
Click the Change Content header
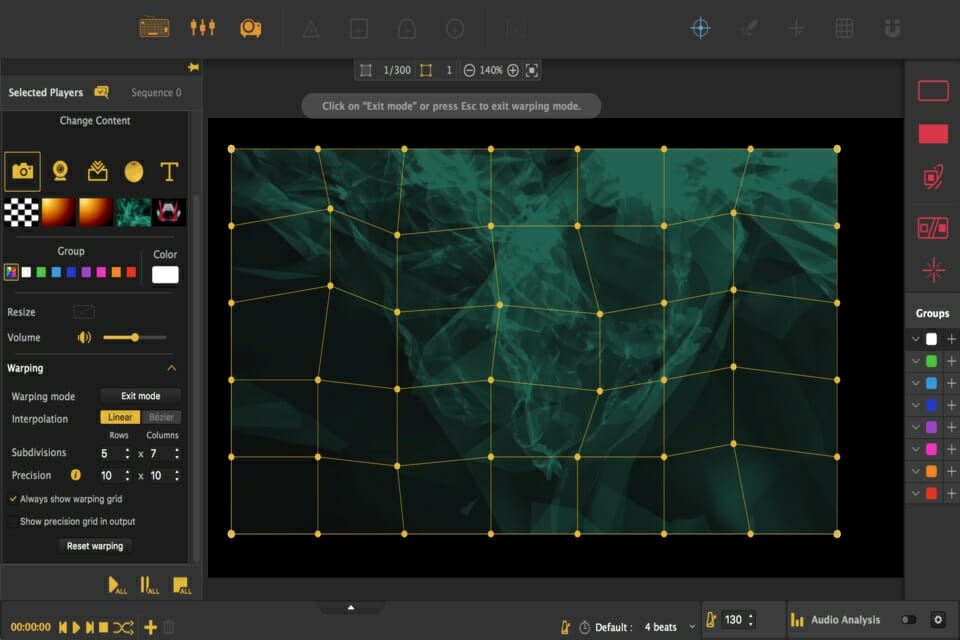click(x=96, y=120)
